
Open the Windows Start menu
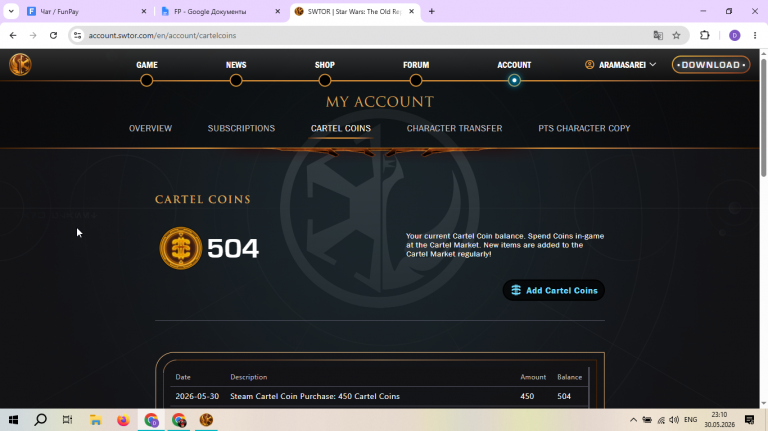pyautogui.click(x=13, y=420)
